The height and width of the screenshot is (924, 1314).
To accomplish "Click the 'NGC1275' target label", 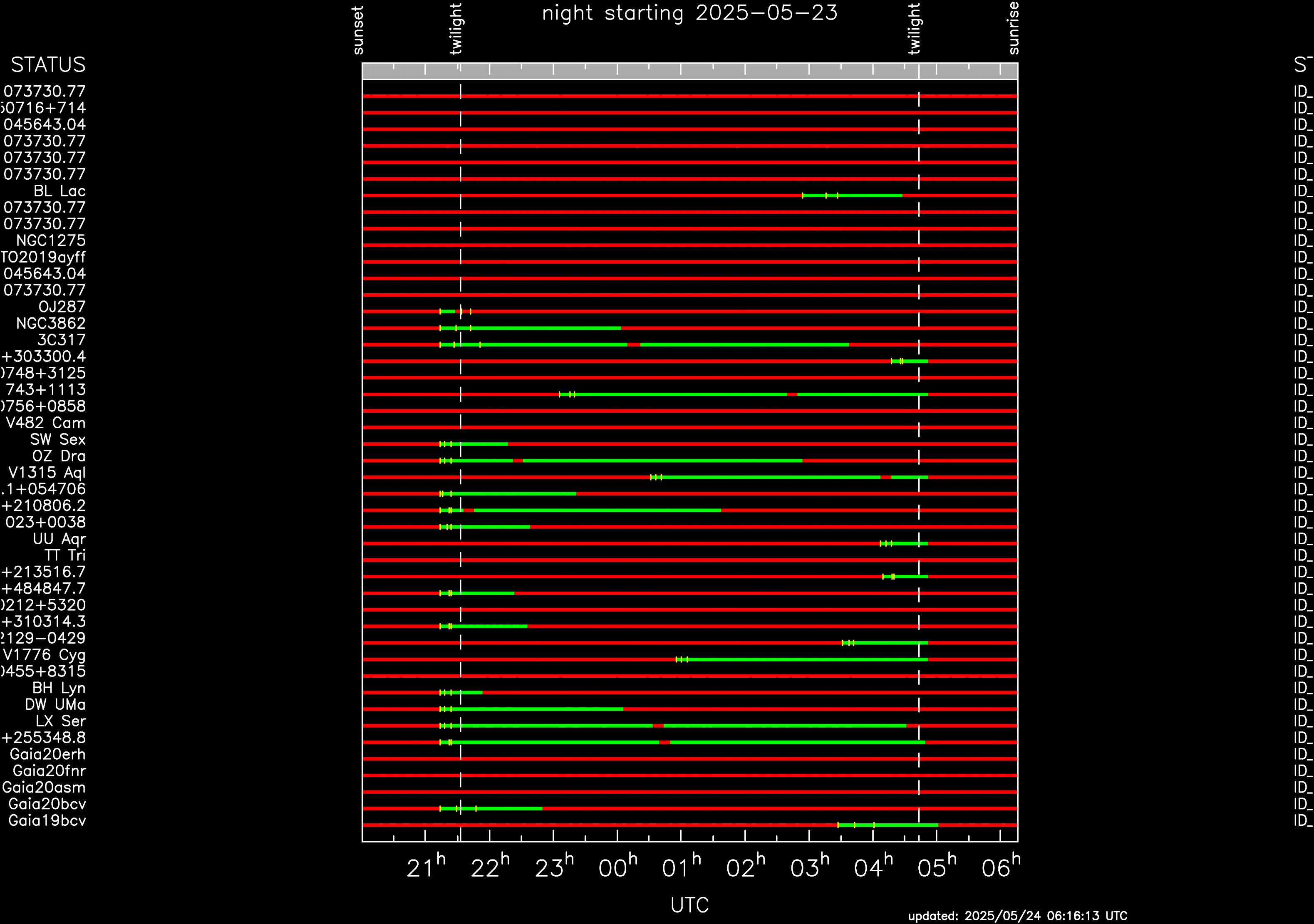I will click(x=51, y=241).
